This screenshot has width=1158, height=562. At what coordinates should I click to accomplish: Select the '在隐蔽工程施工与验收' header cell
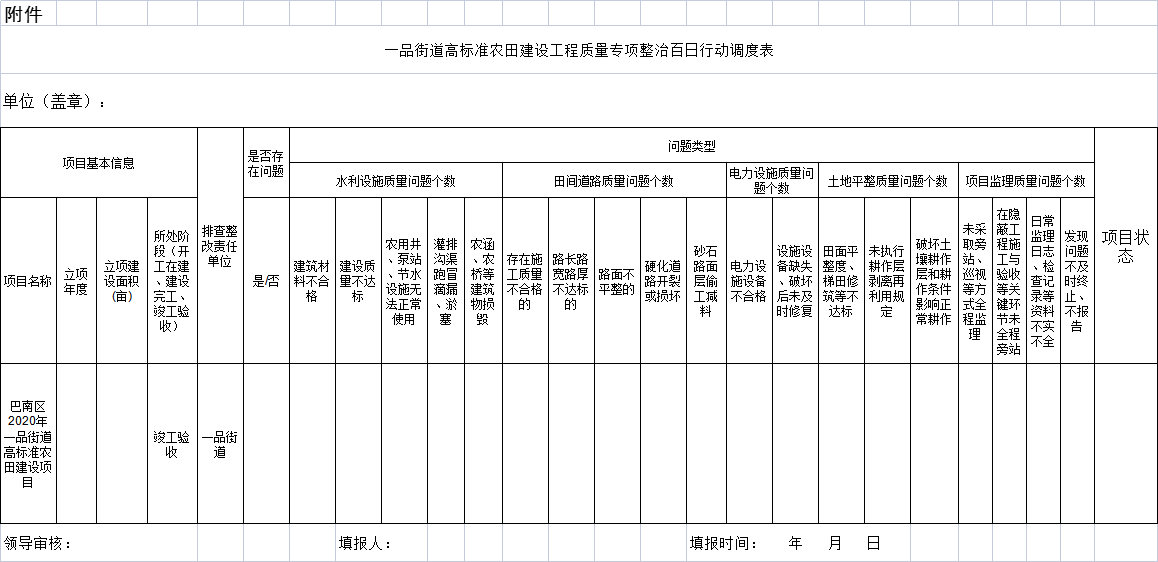pyautogui.click(x=1009, y=281)
